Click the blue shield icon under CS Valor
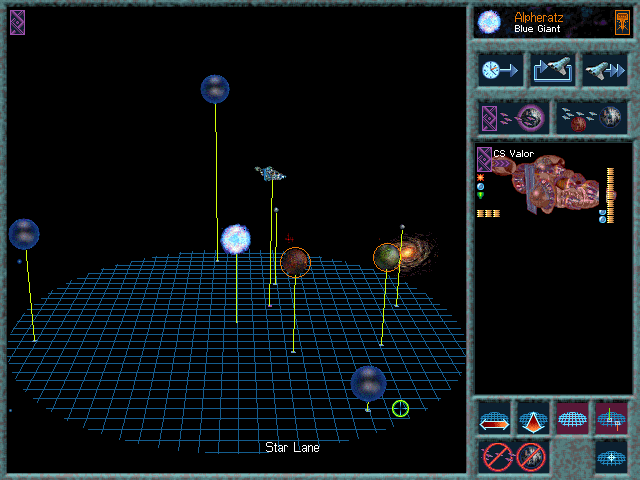 coord(480,187)
